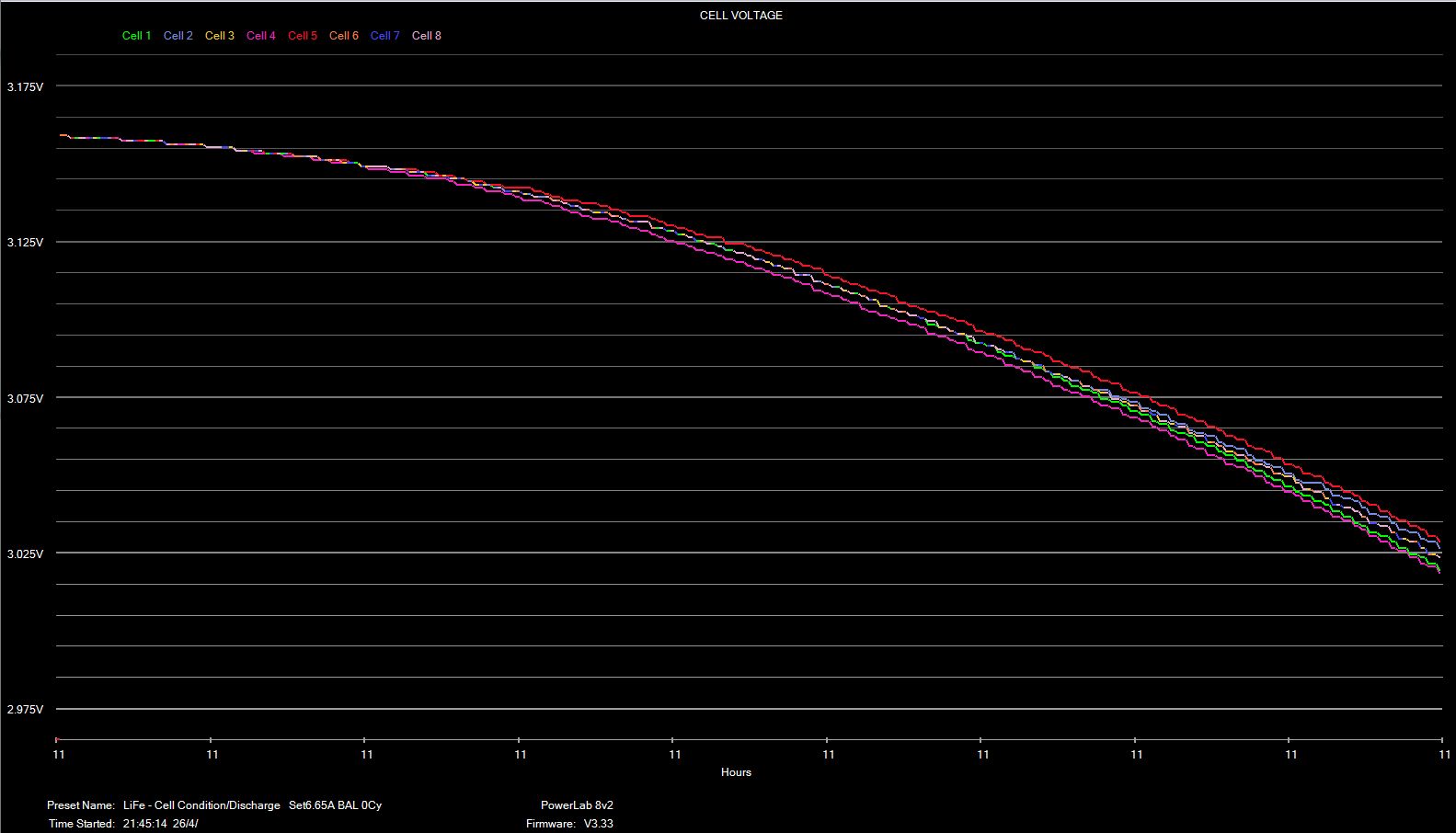Toggle the Cell 1 legend entry
1456x833 pixels.
136,36
